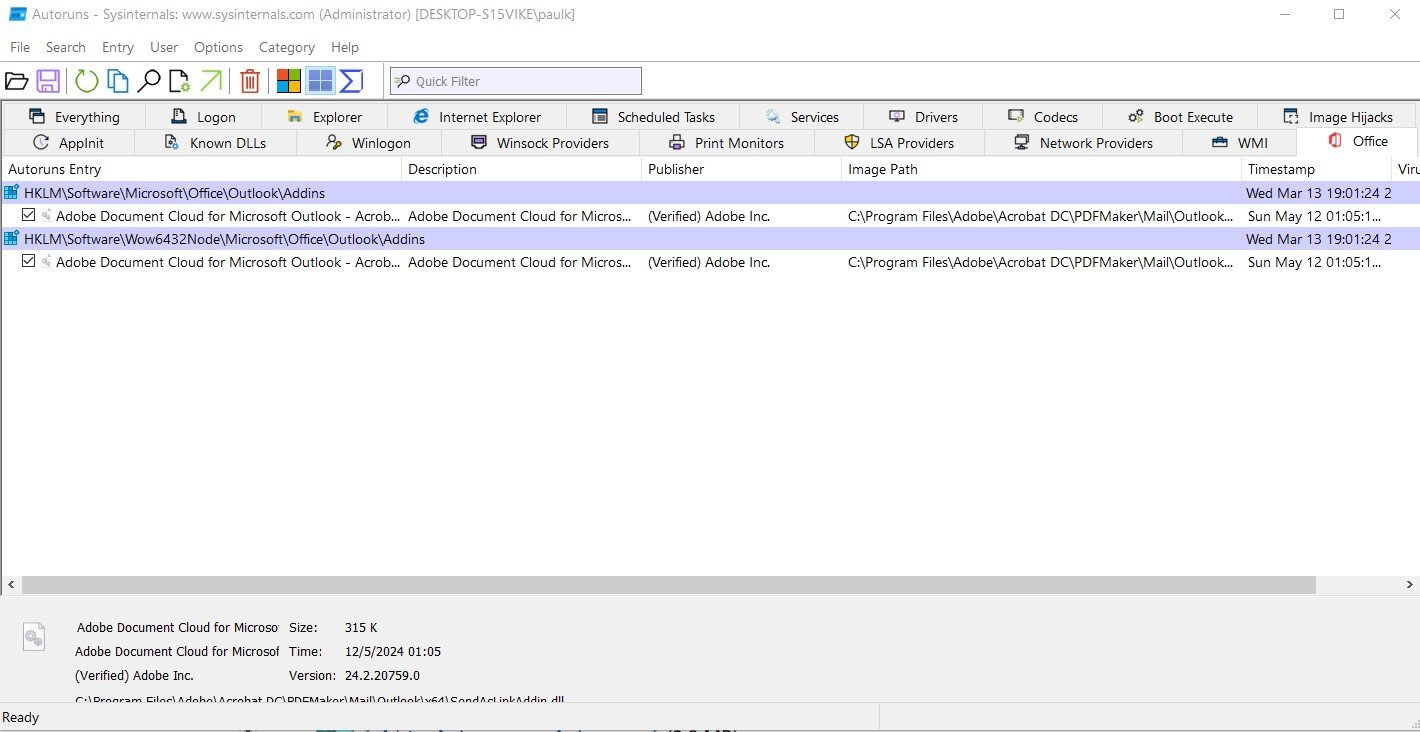Click second Adobe row's Image Path cell
This screenshot has width=1420, height=732.
[x=1040, y=262]
